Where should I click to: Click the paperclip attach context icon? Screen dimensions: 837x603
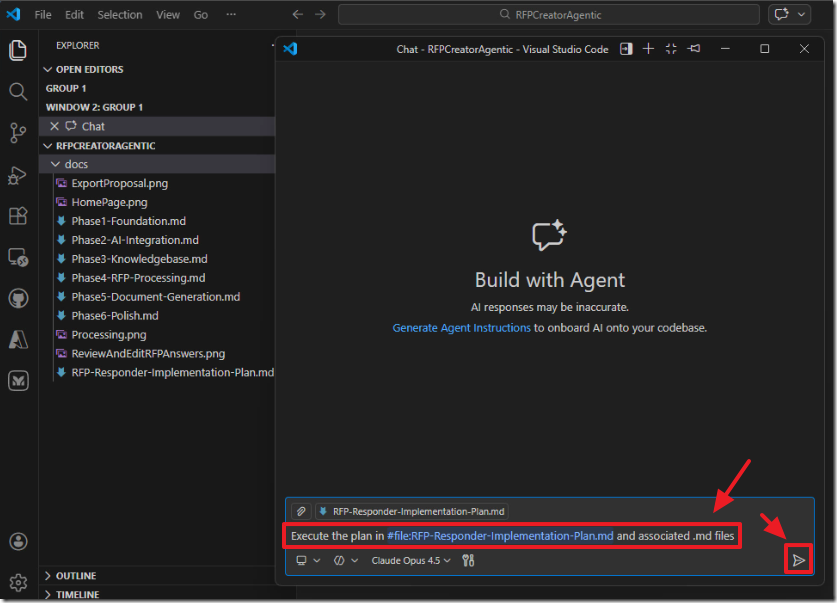(x=300, y=511)
